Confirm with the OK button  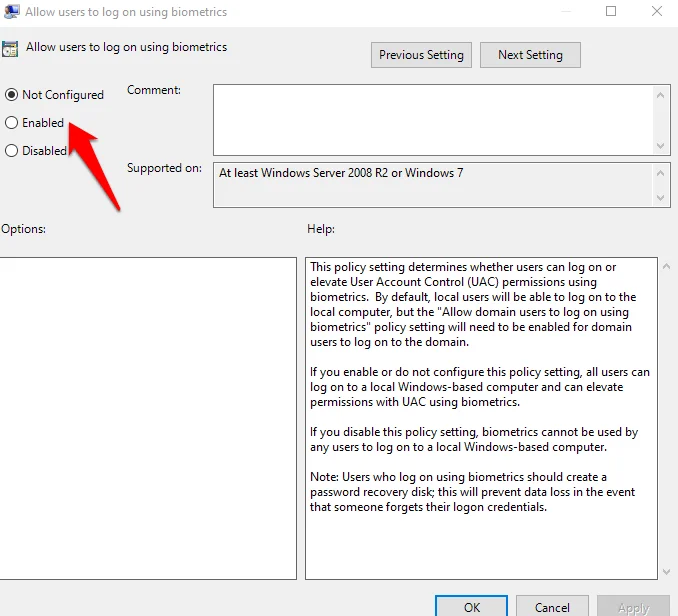(x=471, y=606)
